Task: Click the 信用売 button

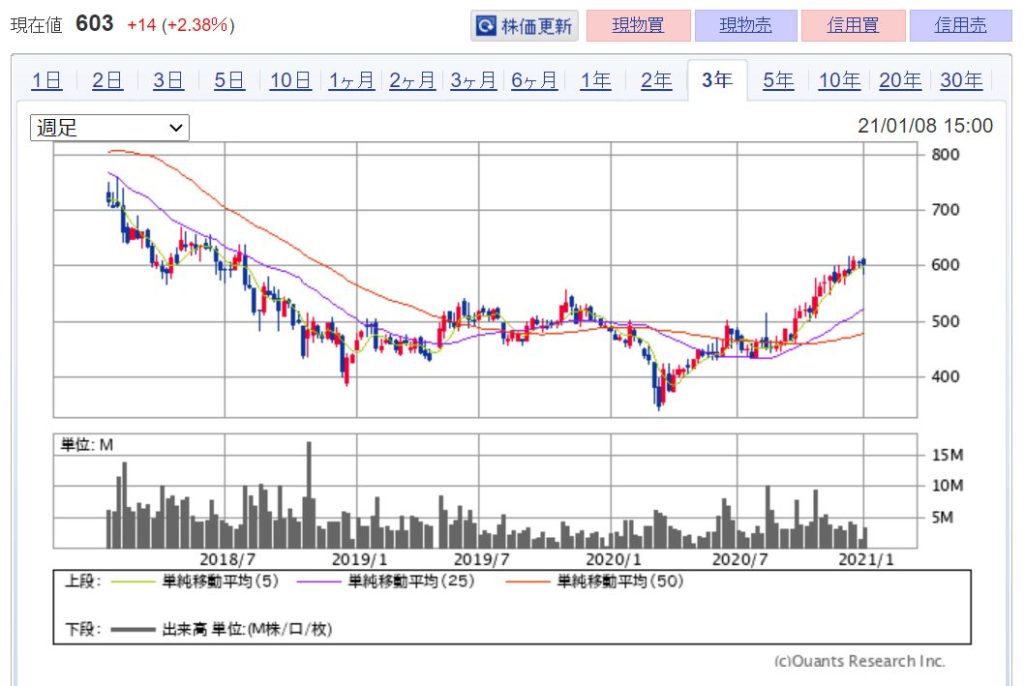Action: tap(961, 25)
